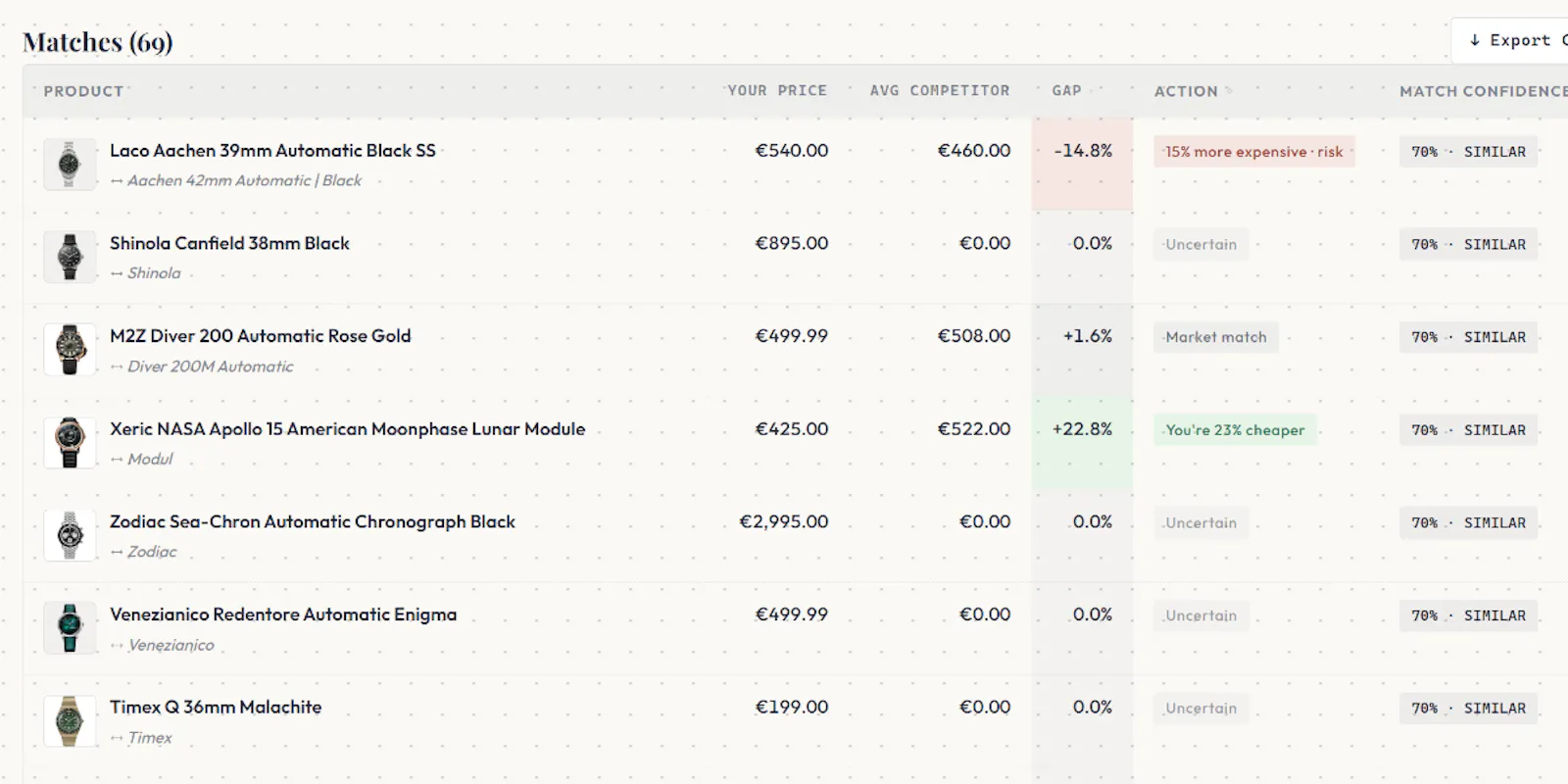Click the €522.00 competitor price
Screen dimensions: 1568x784
pyautogui.click(x=973, y=428)
